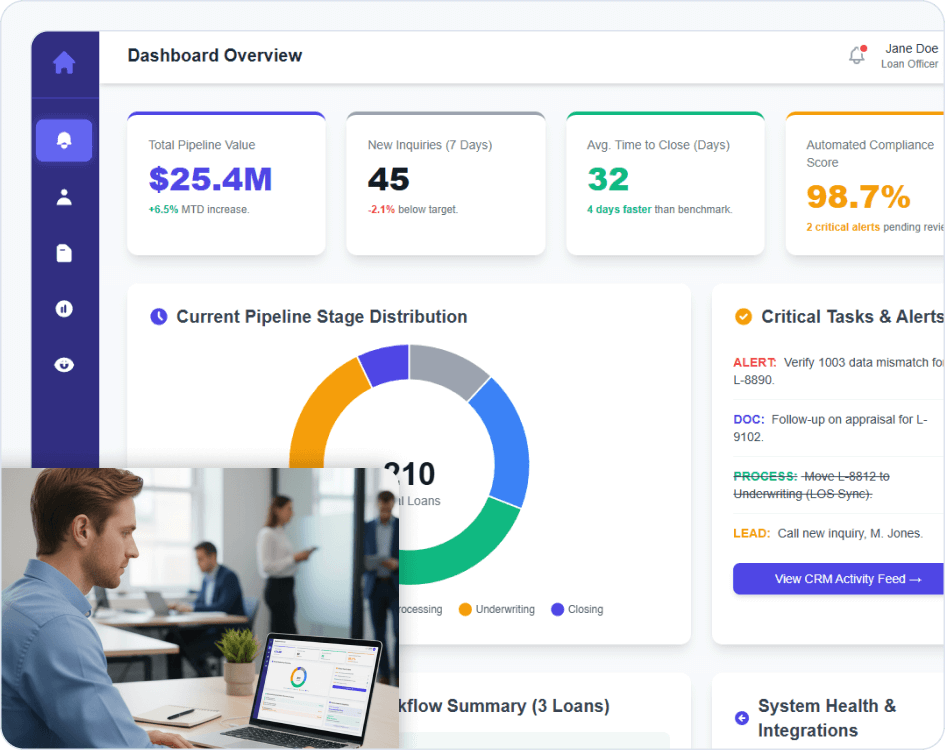Open analytics with the sidebar bar-chart icon
The width and height of the screenshot is (945, 750).
tap(64, 308)
